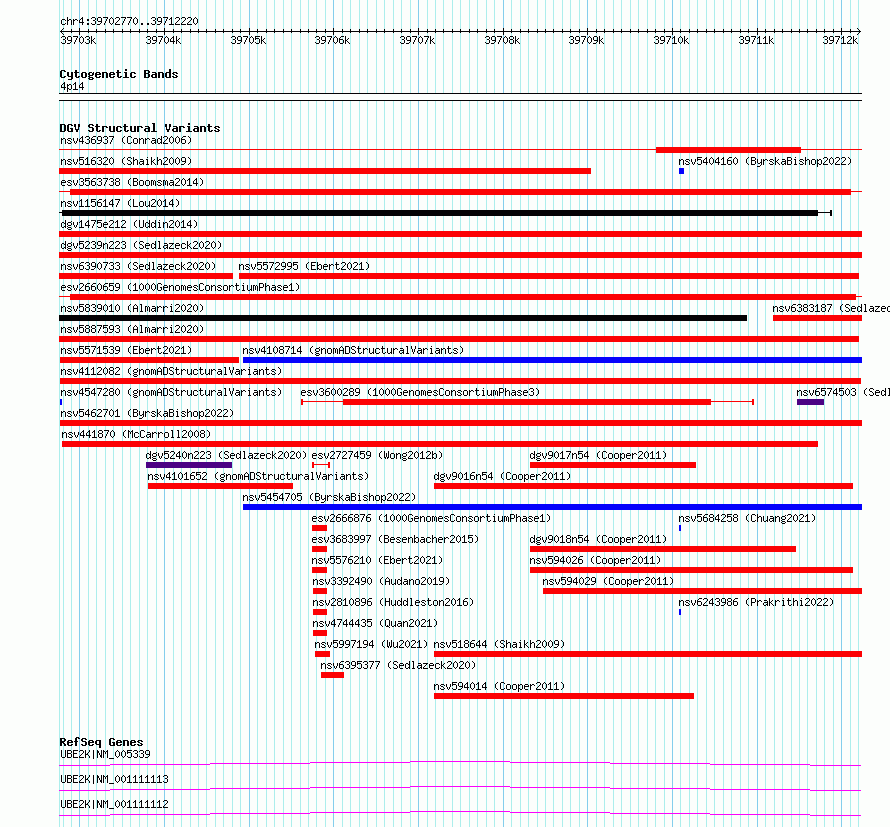Click the chr4:39702770..39712220 region label
Image resolution: width=890 pixels, height=827 pixels.
pyautogui.click(x=129, y=21)
